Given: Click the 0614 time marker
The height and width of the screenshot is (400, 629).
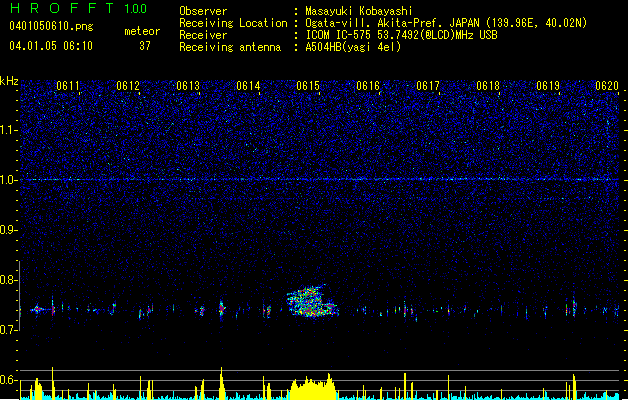Looking at the screenshot, I should click(248, 86).
